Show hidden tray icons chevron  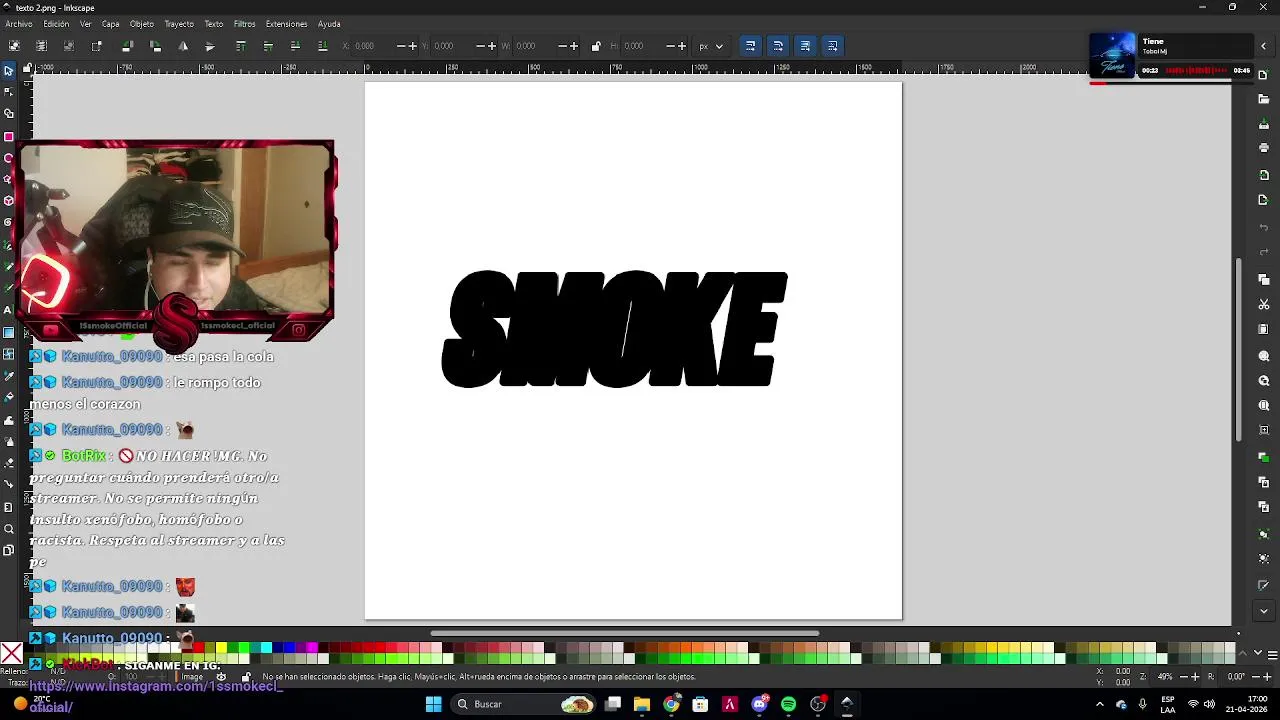1099,704
